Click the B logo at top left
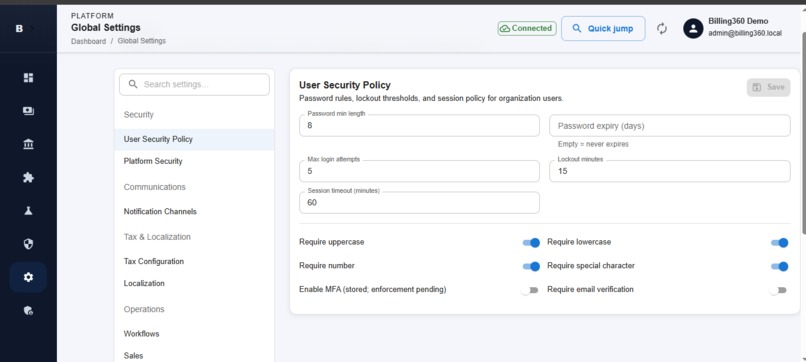Viewport: 806px width, 362px height. [19, 29]
